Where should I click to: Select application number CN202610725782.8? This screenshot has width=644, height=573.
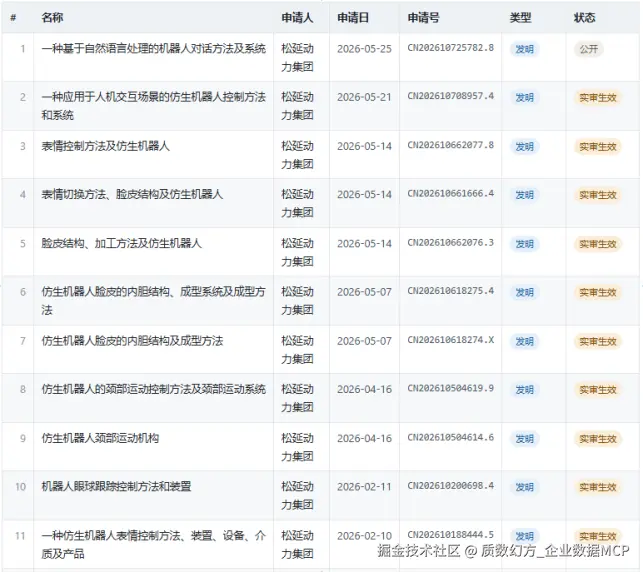point(451,48)
